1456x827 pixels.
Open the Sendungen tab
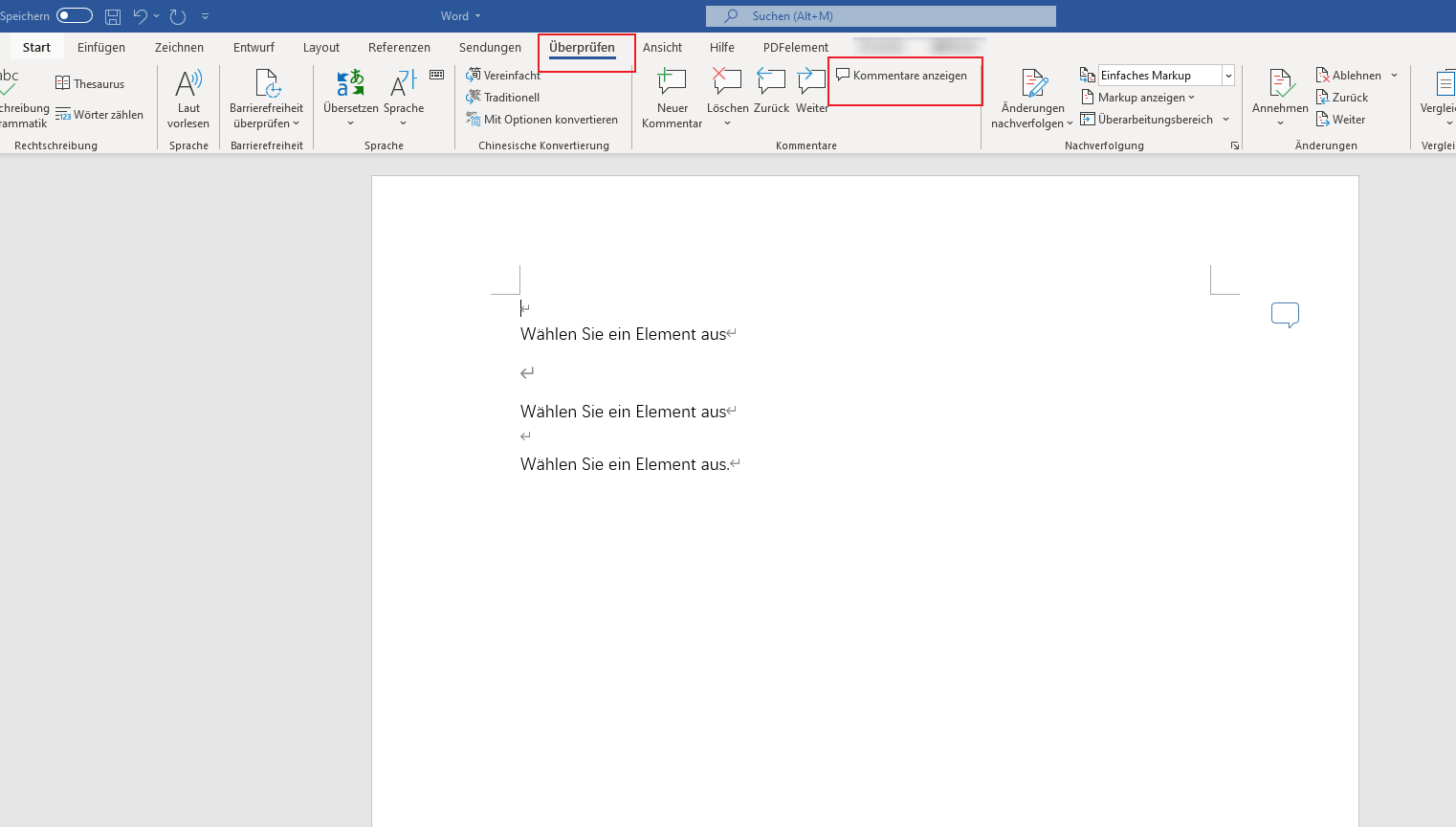pyautogui.click(x=490, y=47)
